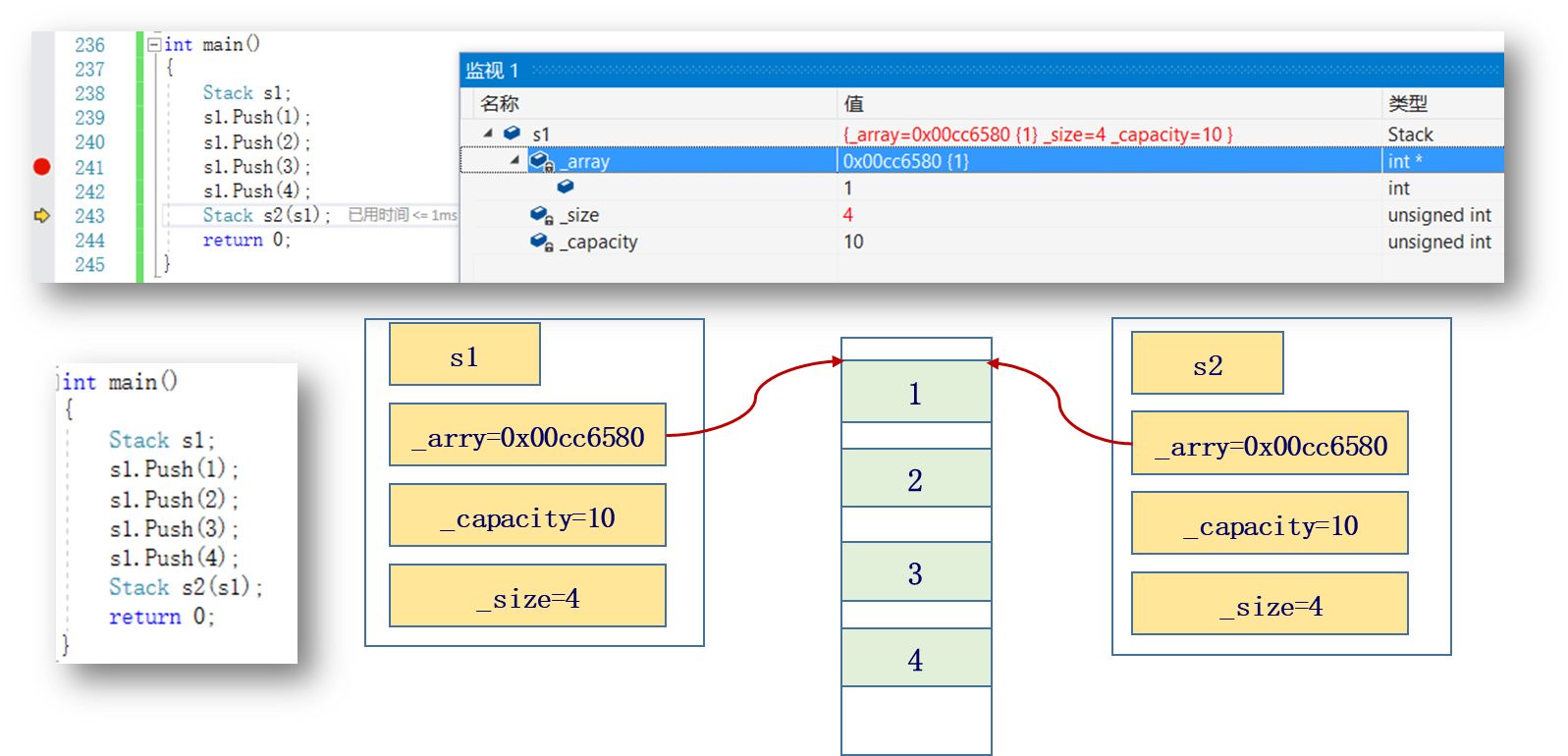The height and width of the screenshot is (756, 1568).
Task: Select the _capacity row in watch list
Action: [982, 242]
